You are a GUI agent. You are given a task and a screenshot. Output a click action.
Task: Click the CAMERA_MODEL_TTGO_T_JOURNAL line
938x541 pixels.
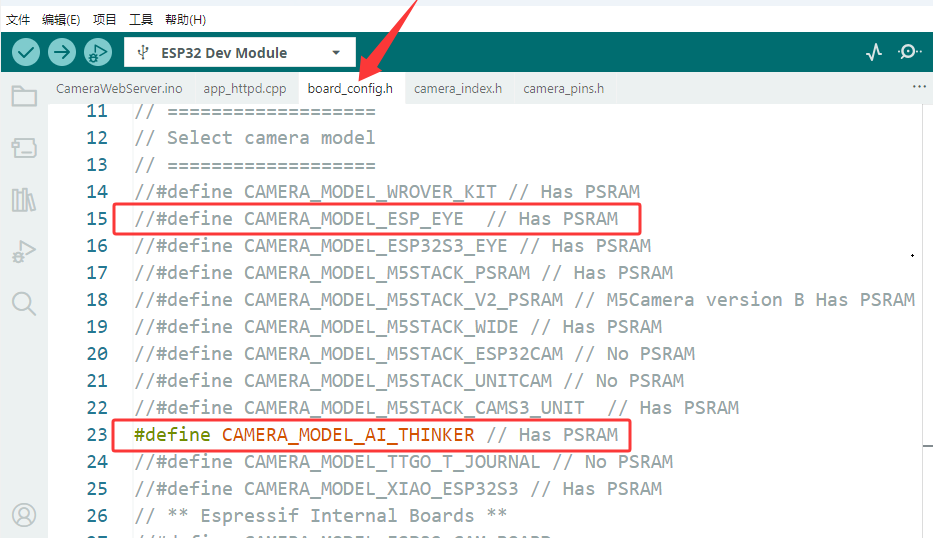click(x=404, y=461)
